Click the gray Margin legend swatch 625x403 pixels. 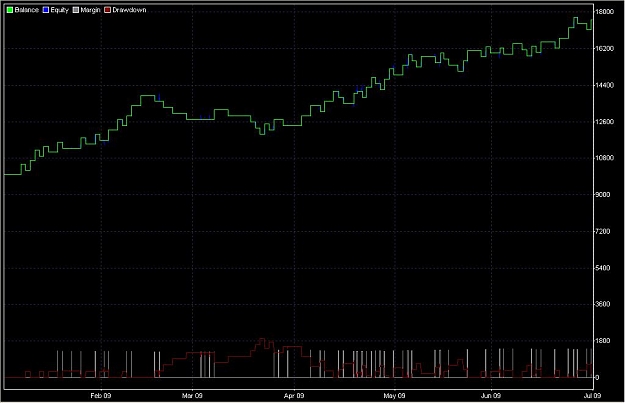tap(76, 10)
